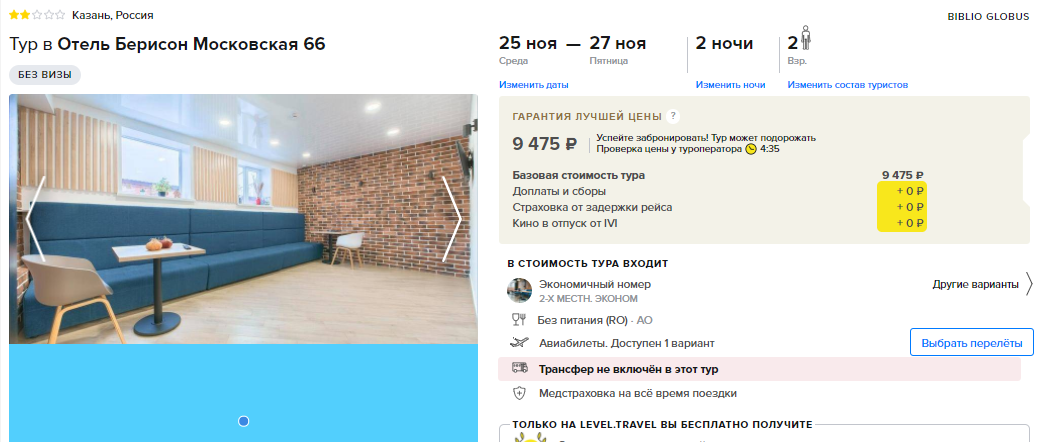Click the airplane icon next to Авиабилеты

coord(520,343)
